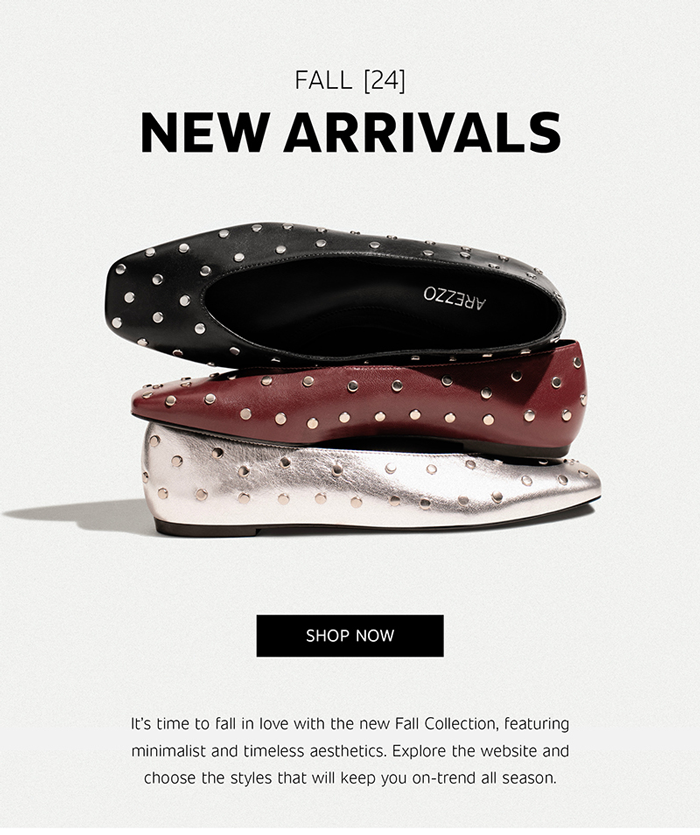Click the AREZZO logo on the insole
700x835 pixels.
[x=454, y=299]
